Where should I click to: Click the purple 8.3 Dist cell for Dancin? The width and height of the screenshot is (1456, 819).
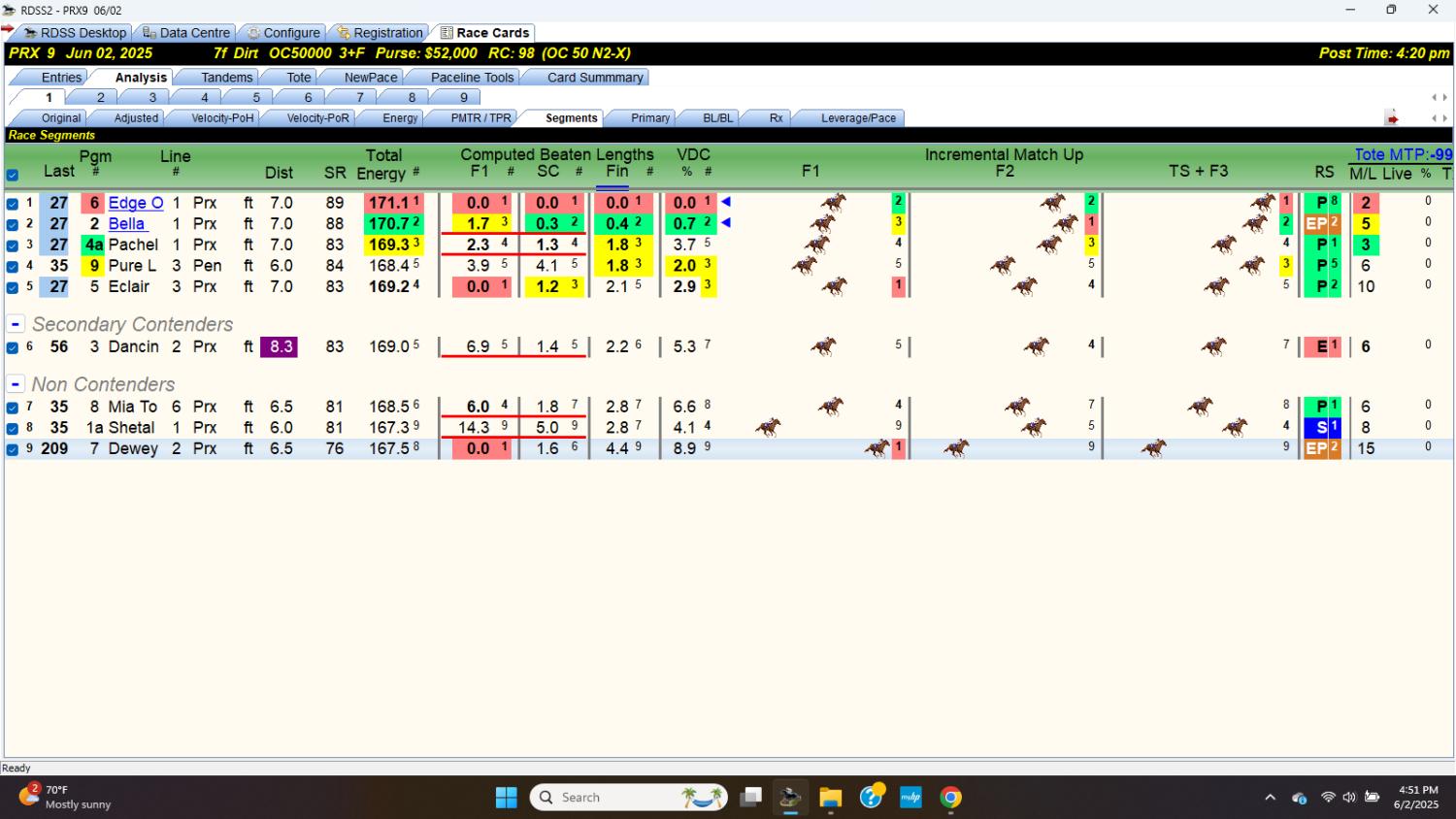(280, 346)
